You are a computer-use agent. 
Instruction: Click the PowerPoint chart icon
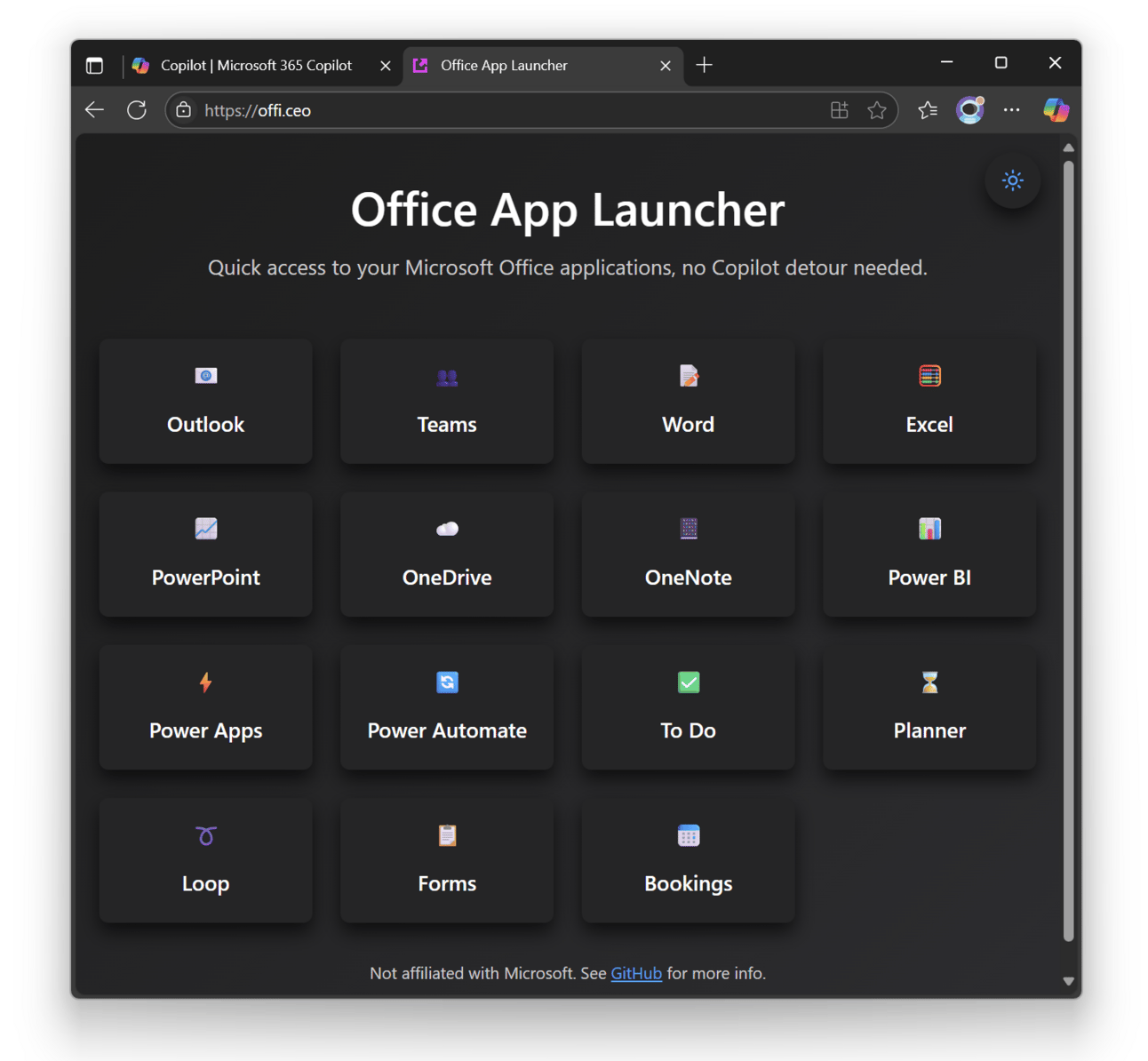tap(205, 529)
